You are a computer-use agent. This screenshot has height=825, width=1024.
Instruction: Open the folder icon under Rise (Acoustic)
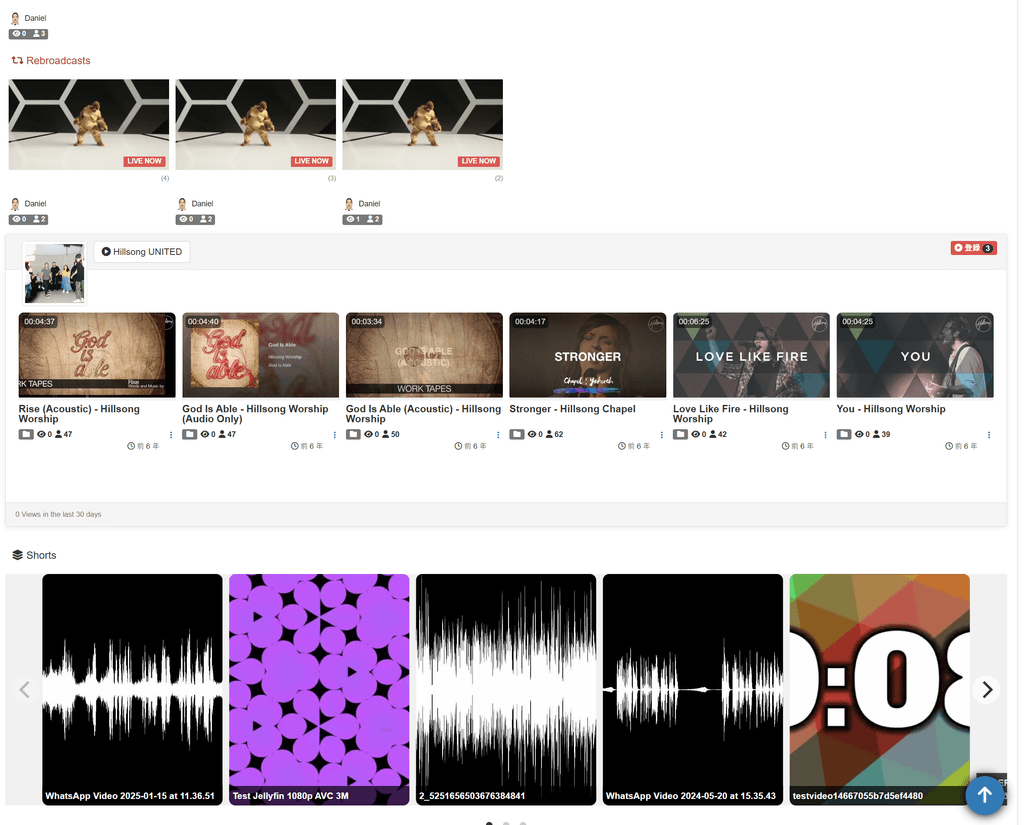click(26, 434)
